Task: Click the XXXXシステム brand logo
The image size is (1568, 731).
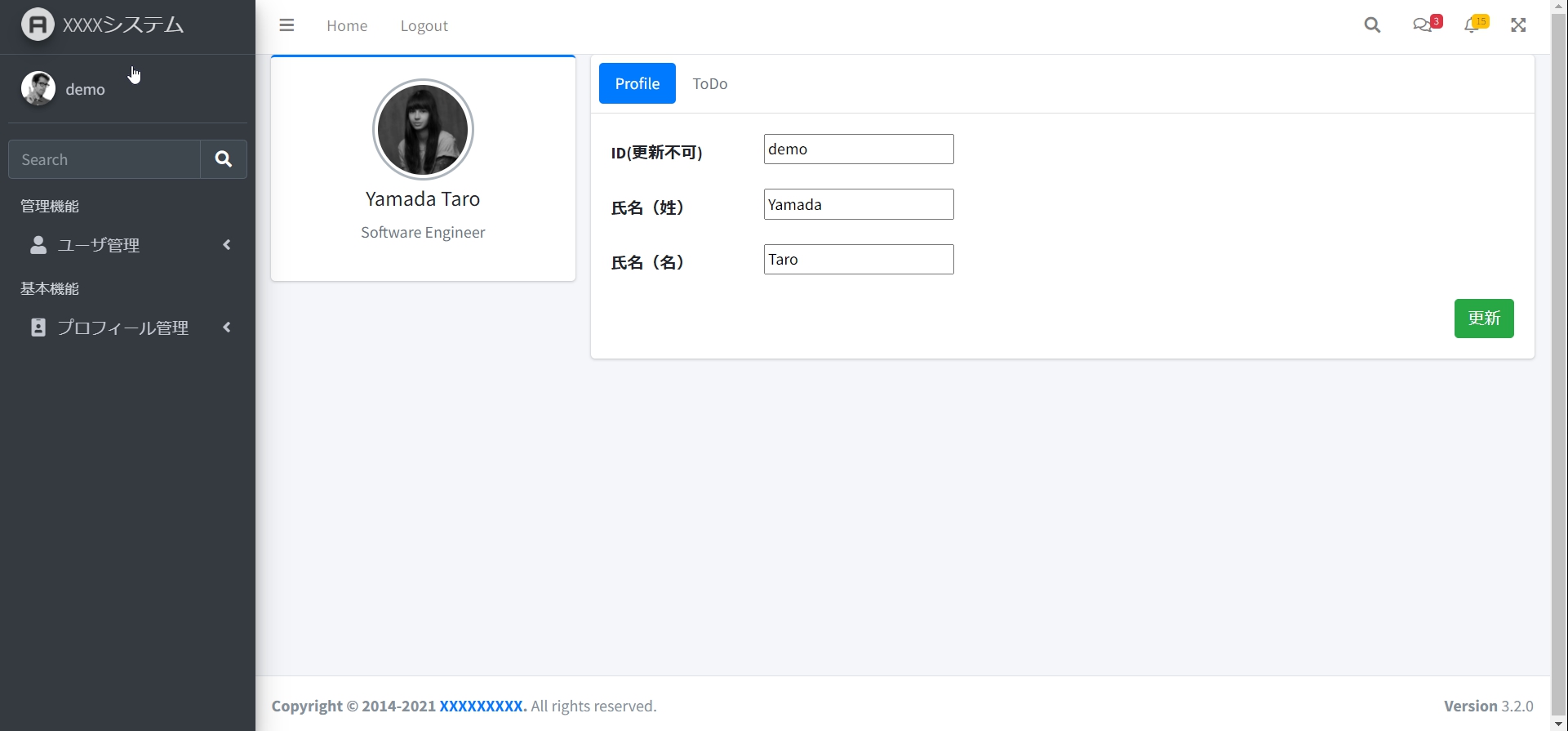Action: pos(38,25)
